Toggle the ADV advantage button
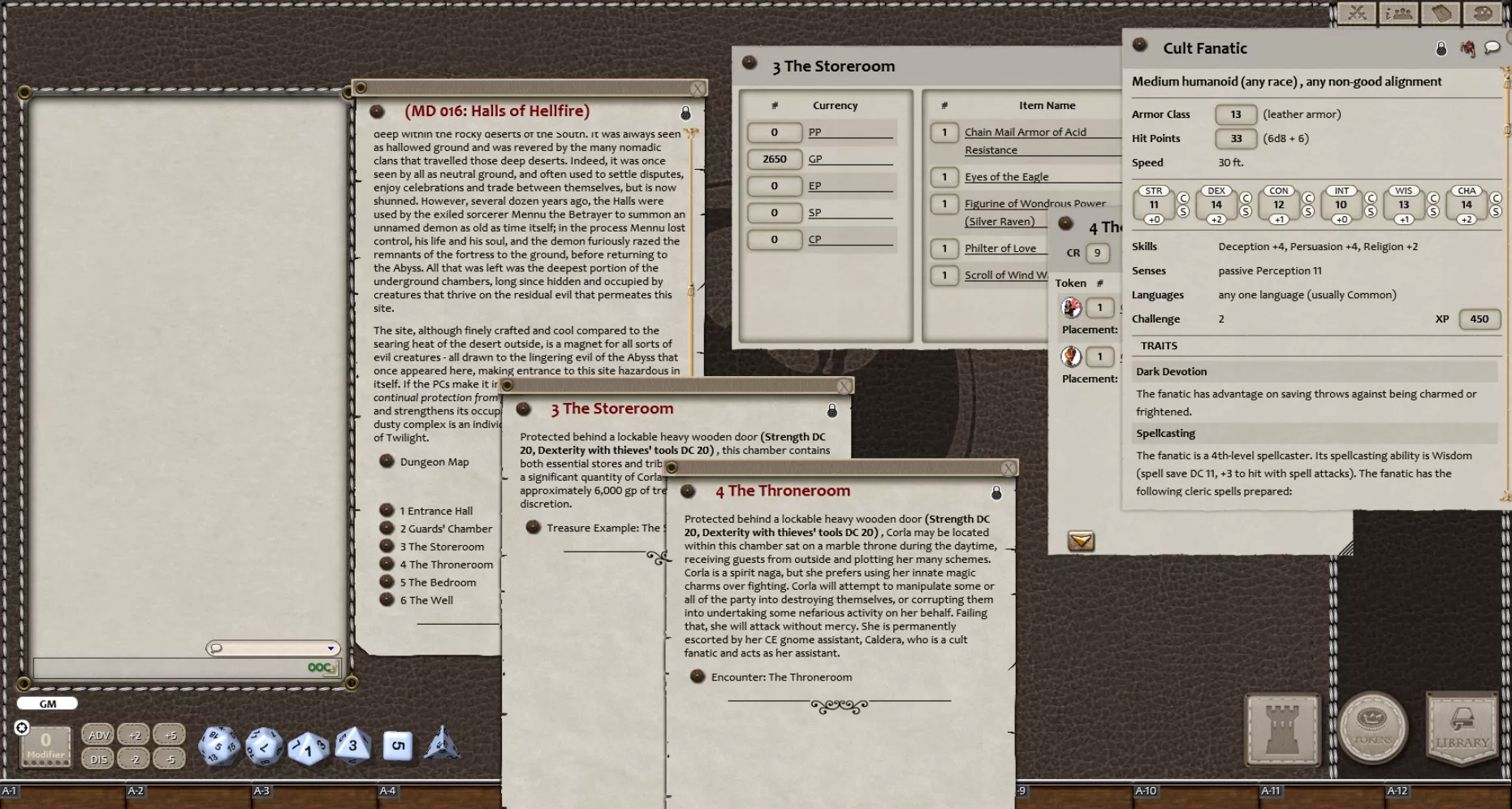Image resolution: width=1512 pixels, height=809 pixels. tap(98, 735)
